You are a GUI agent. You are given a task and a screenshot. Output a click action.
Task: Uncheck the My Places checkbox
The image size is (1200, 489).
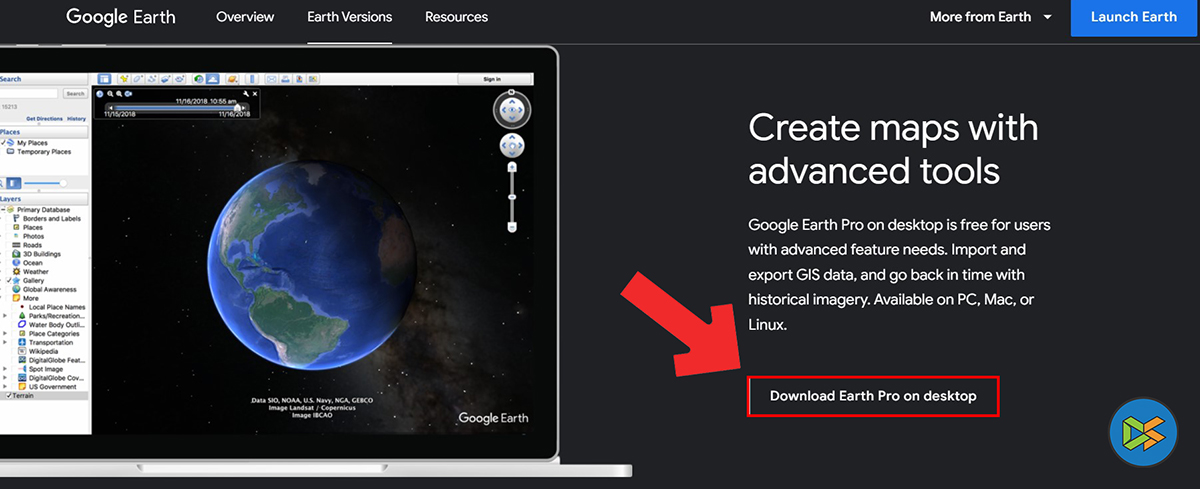pyautogui.click(x=3, y=143)
